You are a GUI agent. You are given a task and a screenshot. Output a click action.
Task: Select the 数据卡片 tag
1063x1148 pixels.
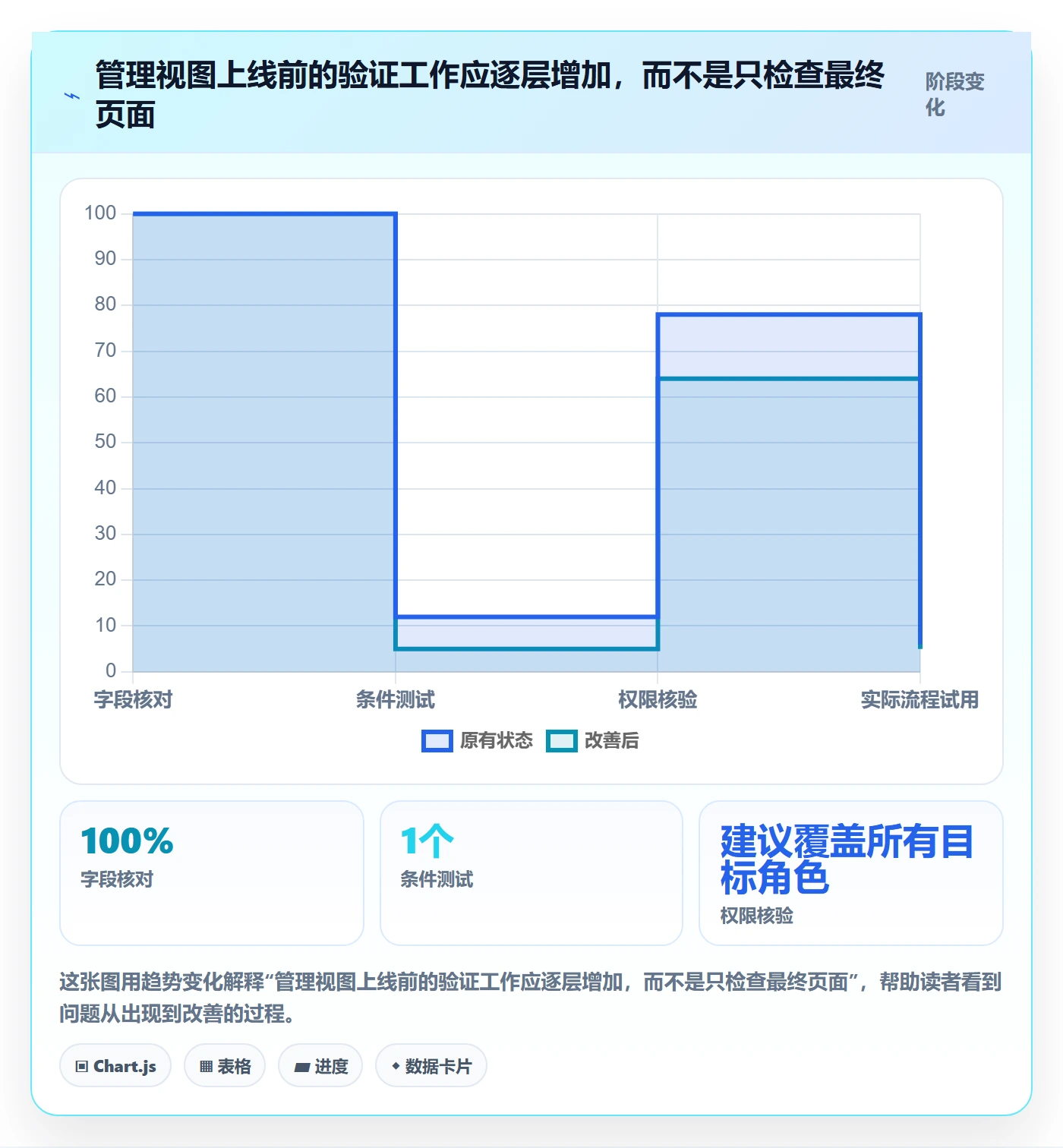pyautogui.click(x=431, y=1066)
